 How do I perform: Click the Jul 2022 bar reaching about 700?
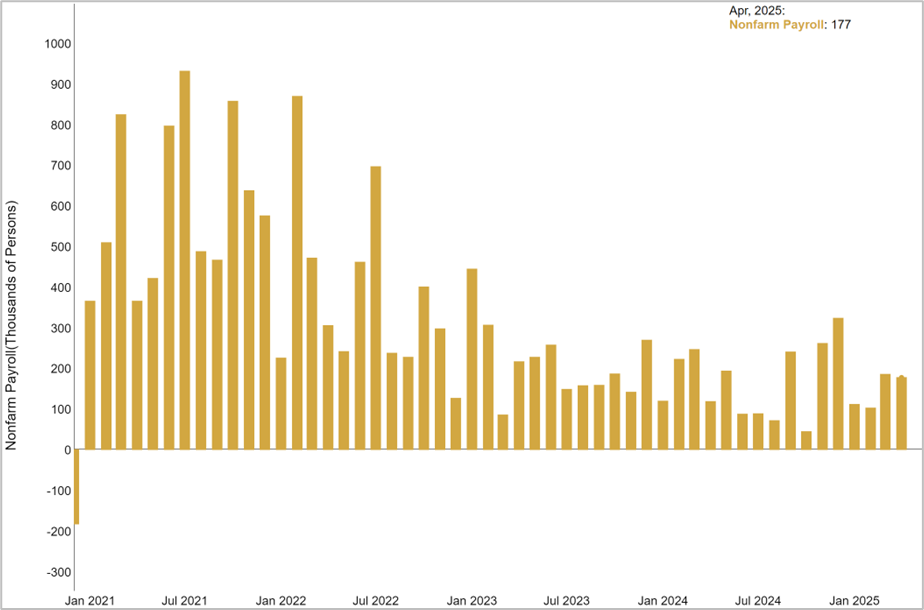pos(375,308)
